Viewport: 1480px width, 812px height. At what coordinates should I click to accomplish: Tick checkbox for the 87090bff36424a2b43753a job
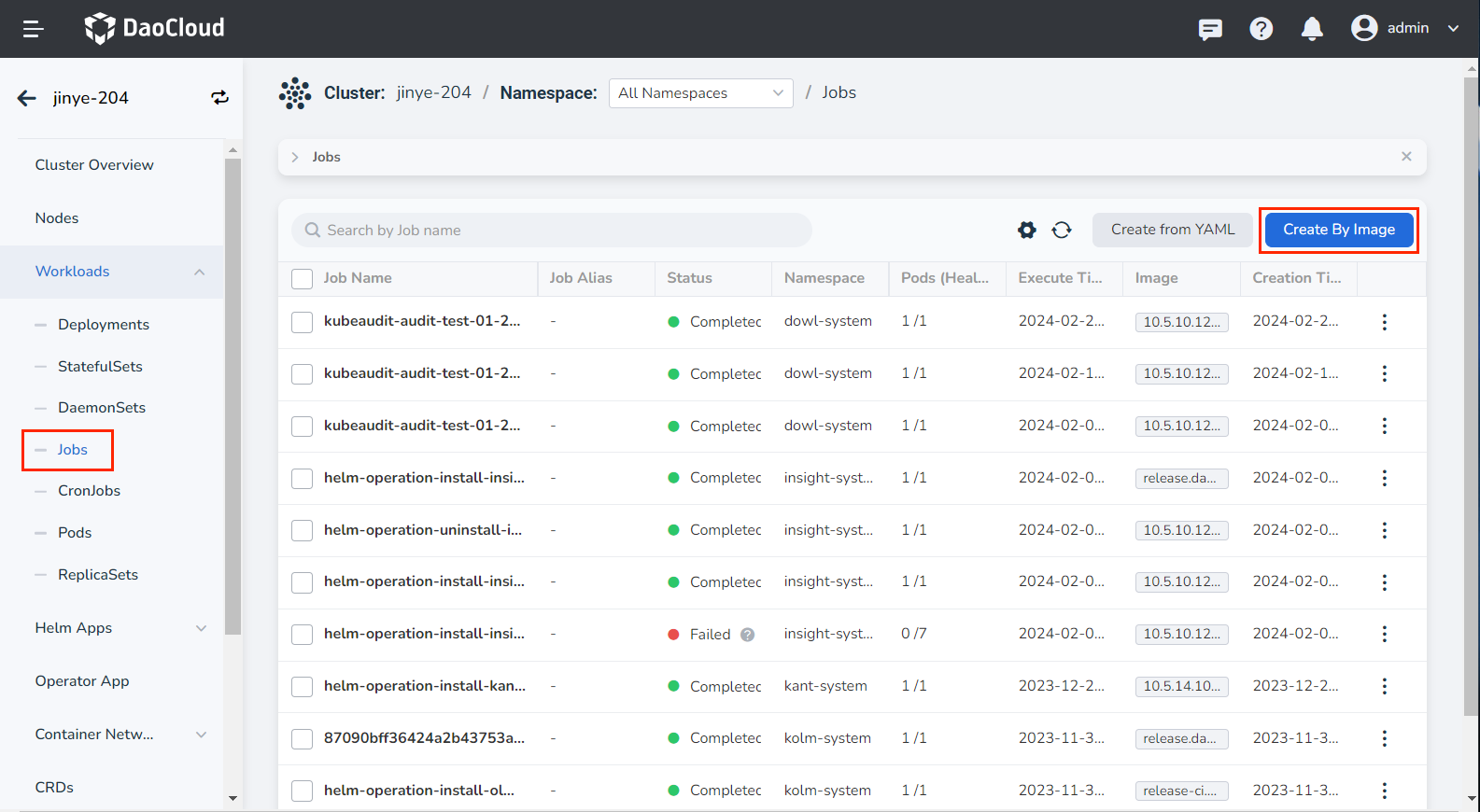coord(302,739)
